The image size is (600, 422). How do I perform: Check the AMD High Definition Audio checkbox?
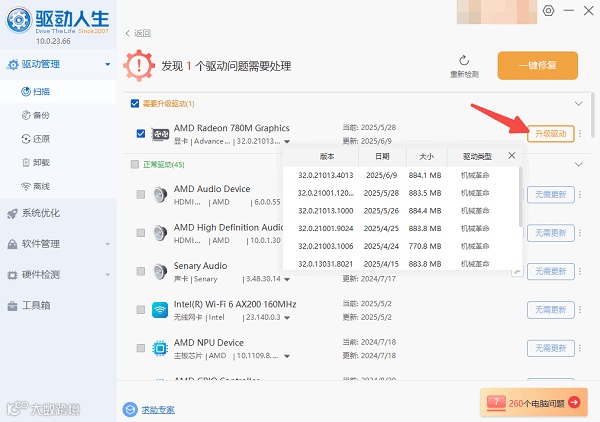[141, 233]
